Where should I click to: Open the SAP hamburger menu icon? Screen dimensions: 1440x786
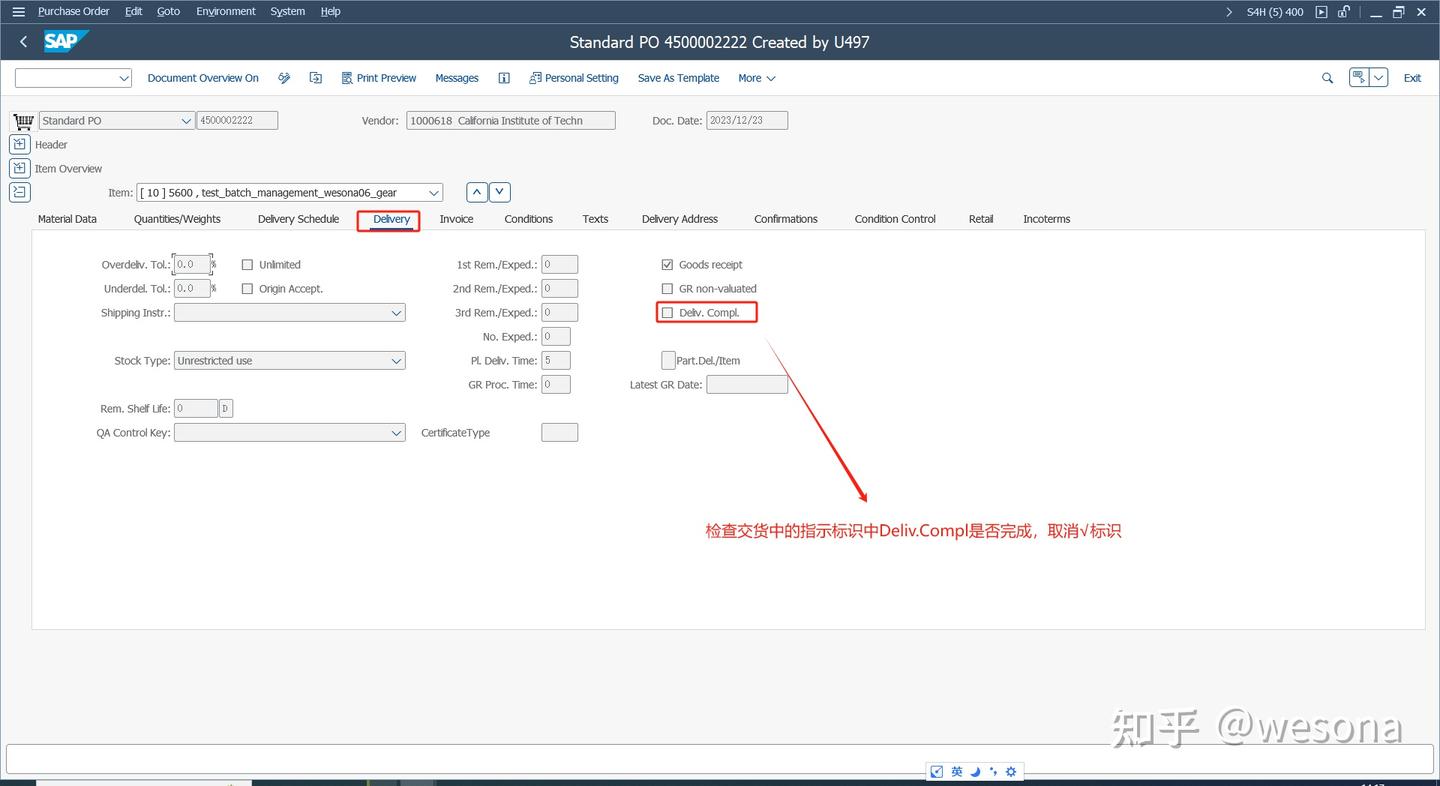pos(18,12)
